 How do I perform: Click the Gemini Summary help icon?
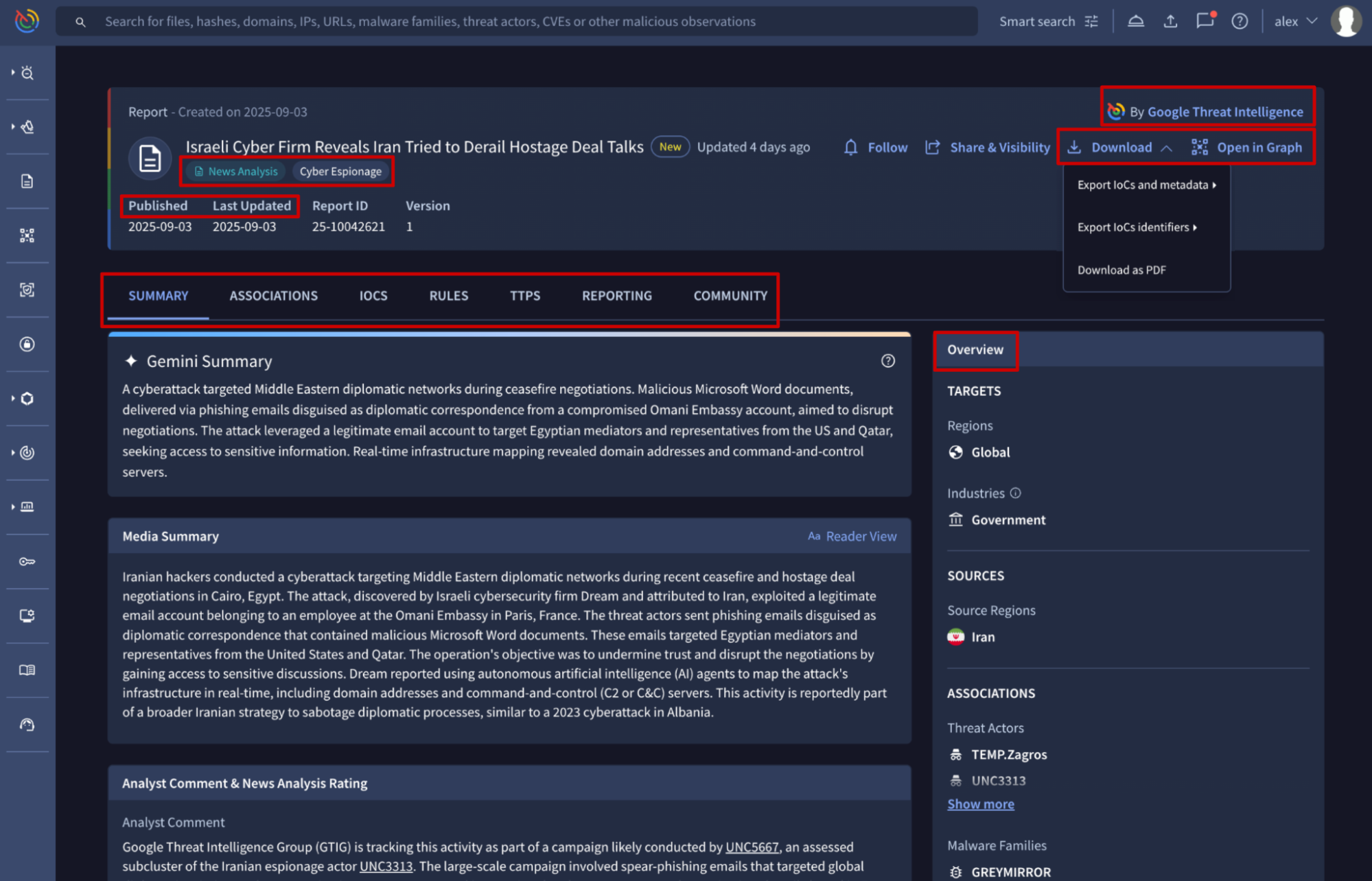pyautogui.click(x=888, y=361)
